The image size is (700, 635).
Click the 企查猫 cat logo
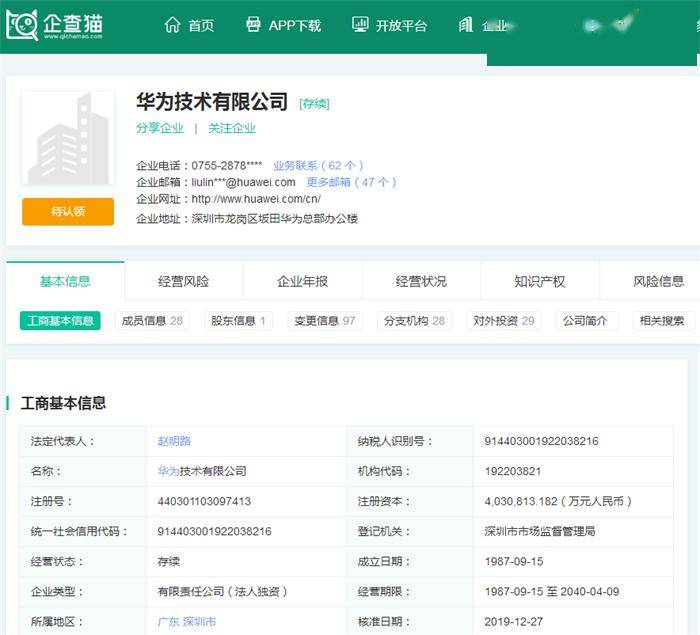pos(22,25)
